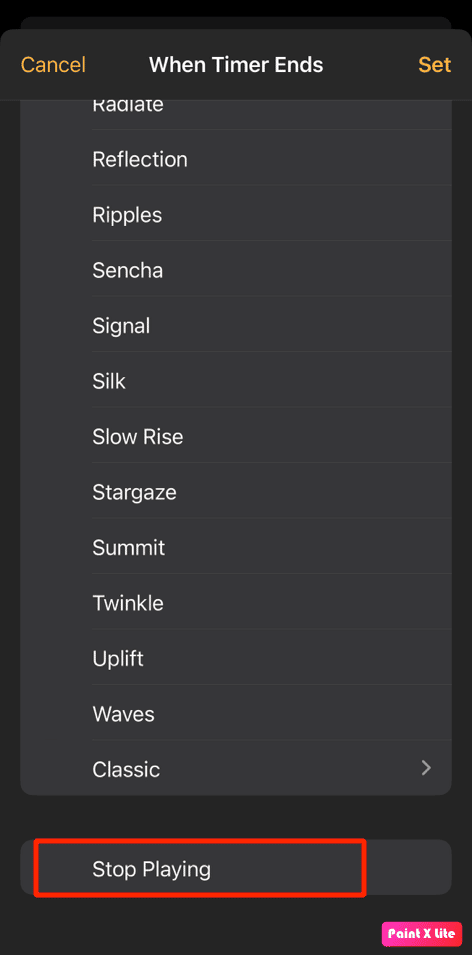472x955 pixels.
Task: Choose the Reflection sound
Action: click(236, 160)
